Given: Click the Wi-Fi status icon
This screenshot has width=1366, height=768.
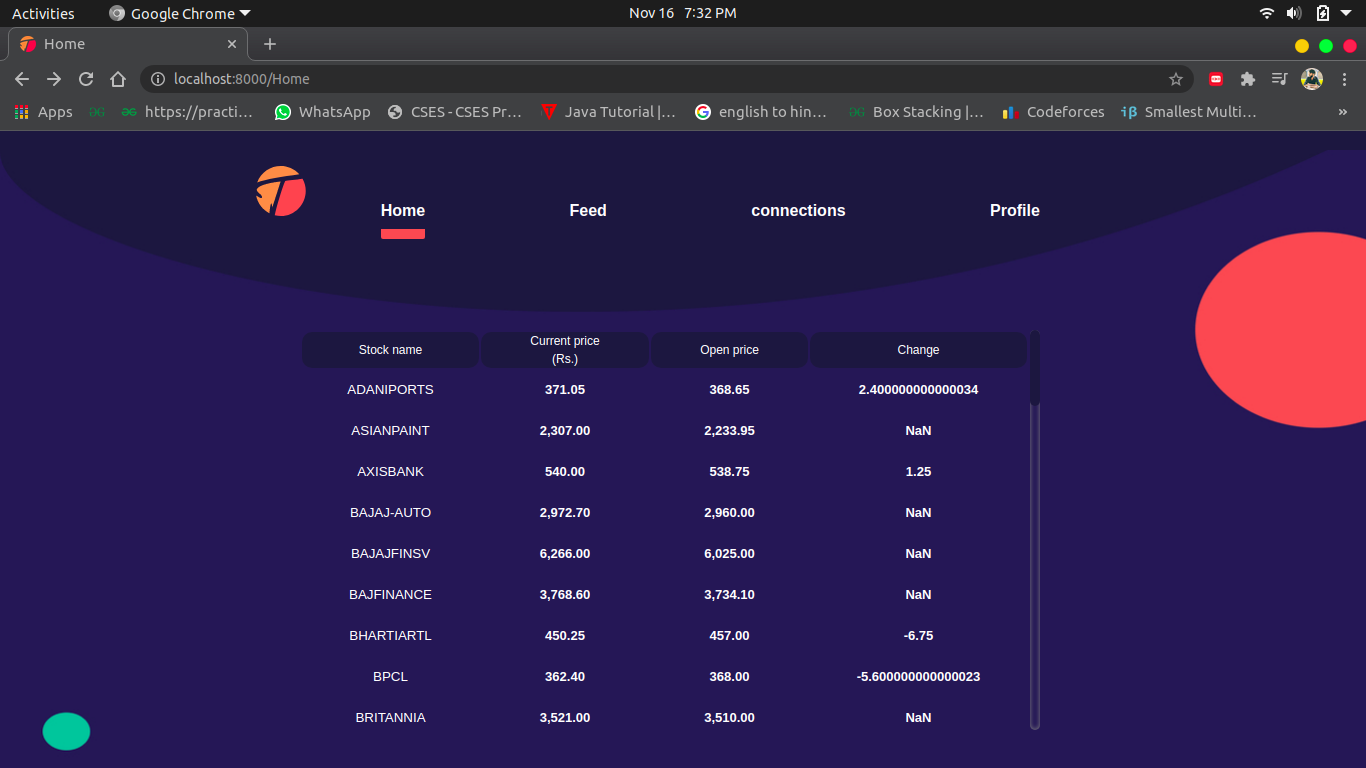Looking at the screenshot, I should tap(1267, 13).
